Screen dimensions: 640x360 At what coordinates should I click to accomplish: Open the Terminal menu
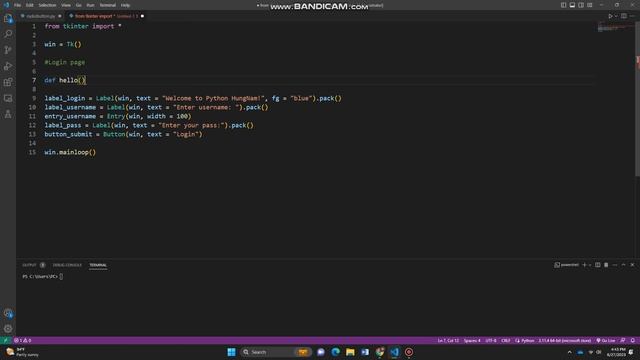[108, 5]
